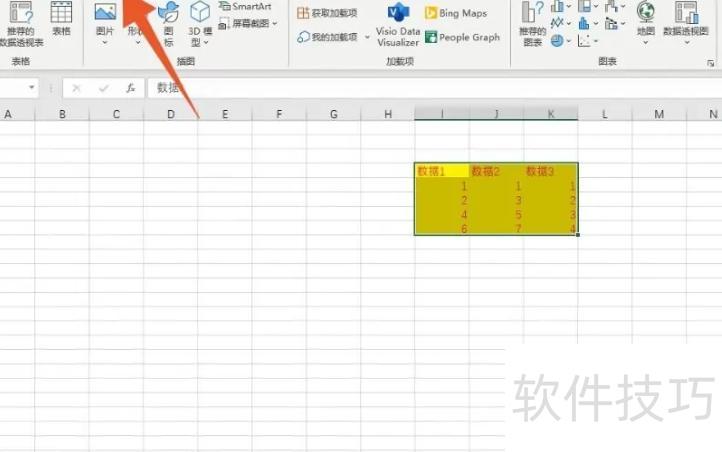Click the fx insert function button

point(130,87)
